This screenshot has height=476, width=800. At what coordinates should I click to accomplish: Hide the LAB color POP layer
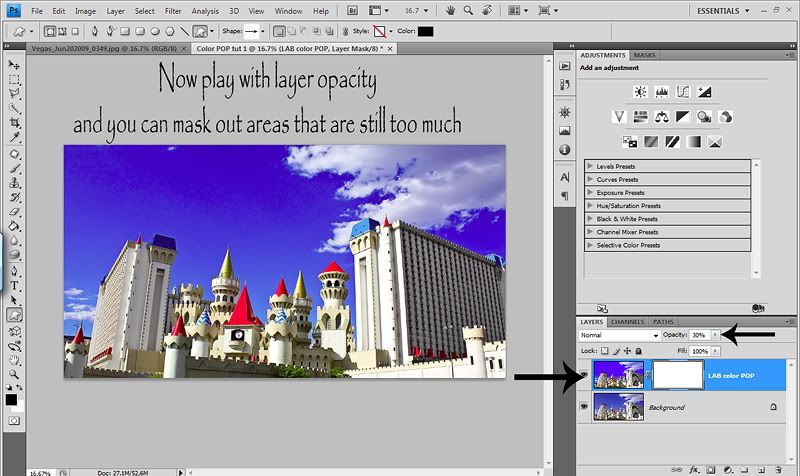(584, 376)
